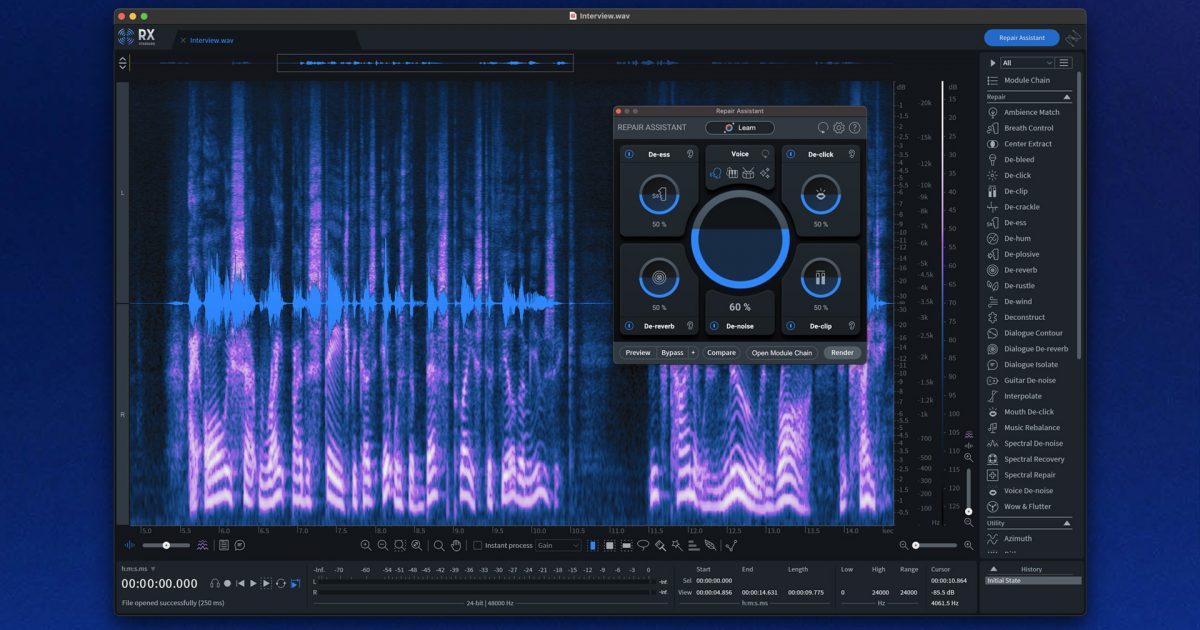Click Preview in Repair Assistant
This screenshot has width=1200, height=630.
pos(637,353)
